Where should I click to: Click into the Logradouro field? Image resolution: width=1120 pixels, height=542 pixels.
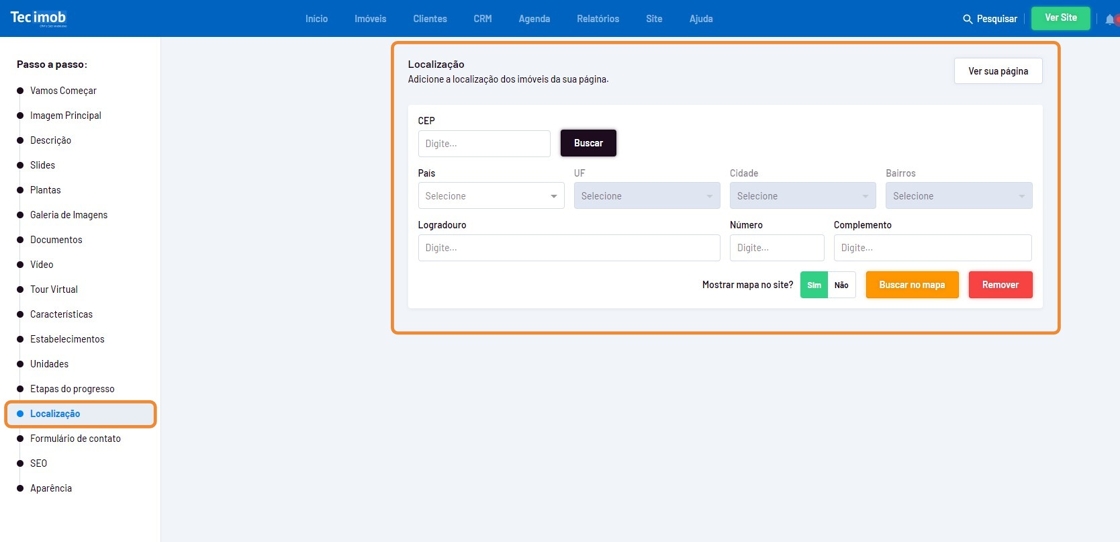[x=569, y=248]
